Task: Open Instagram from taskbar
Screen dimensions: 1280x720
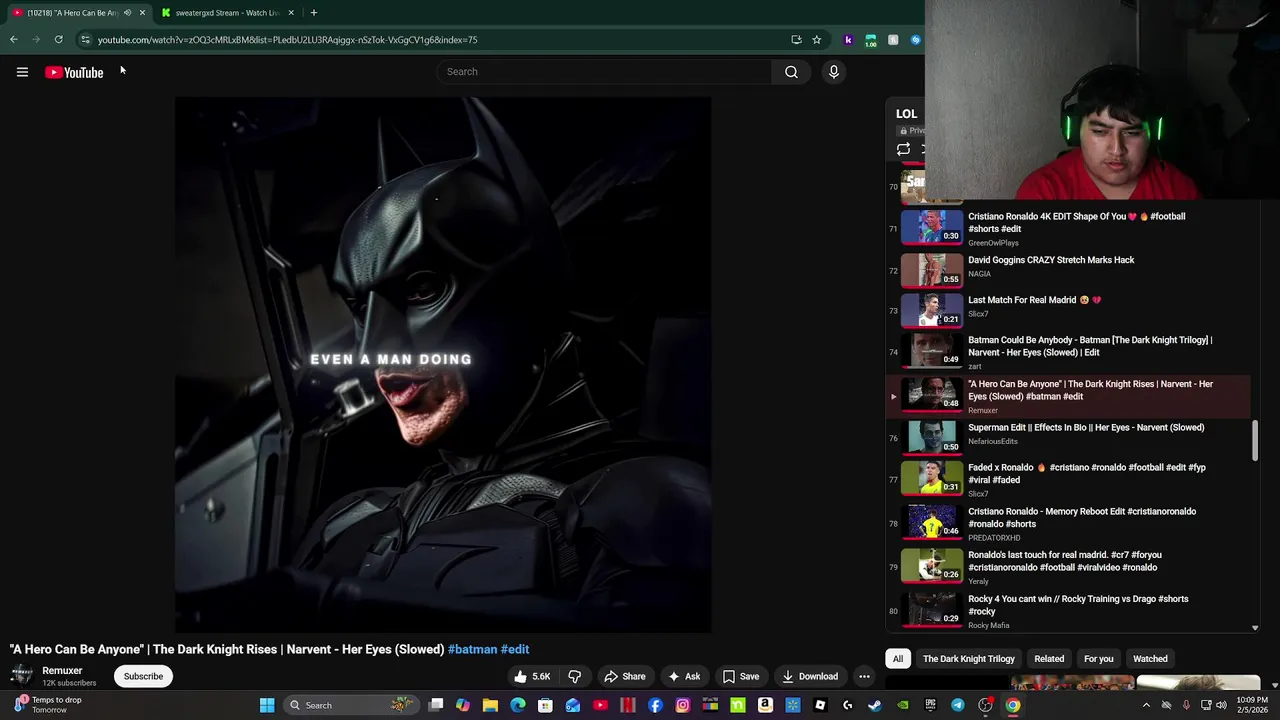Action: (x=683, y=706)
